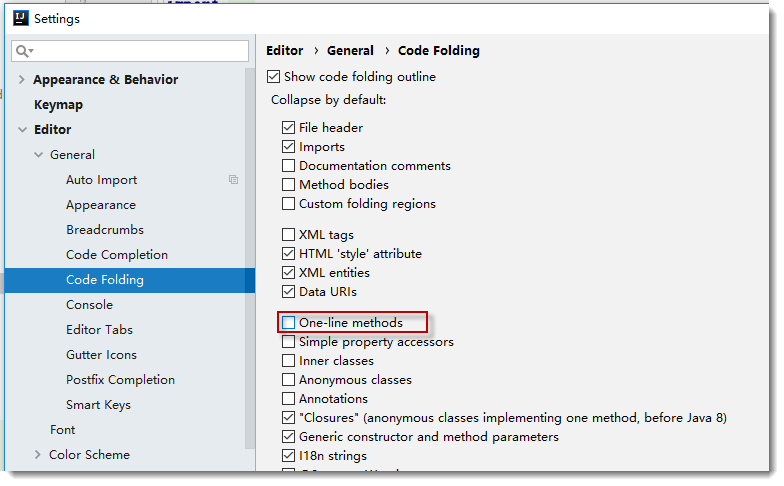784x486 pixels.
Task: Collapse the General subtree arrow
Action: click(x=38, y=155)
